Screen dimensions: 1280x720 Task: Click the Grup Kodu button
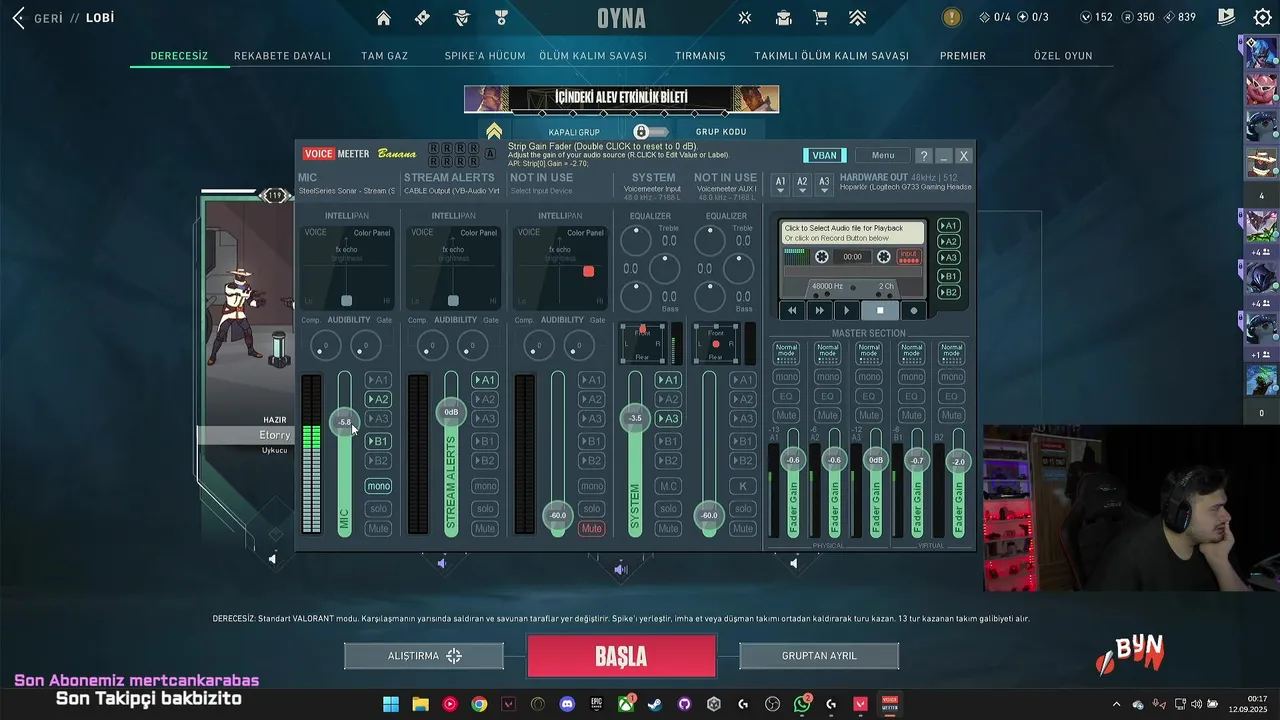721,132
